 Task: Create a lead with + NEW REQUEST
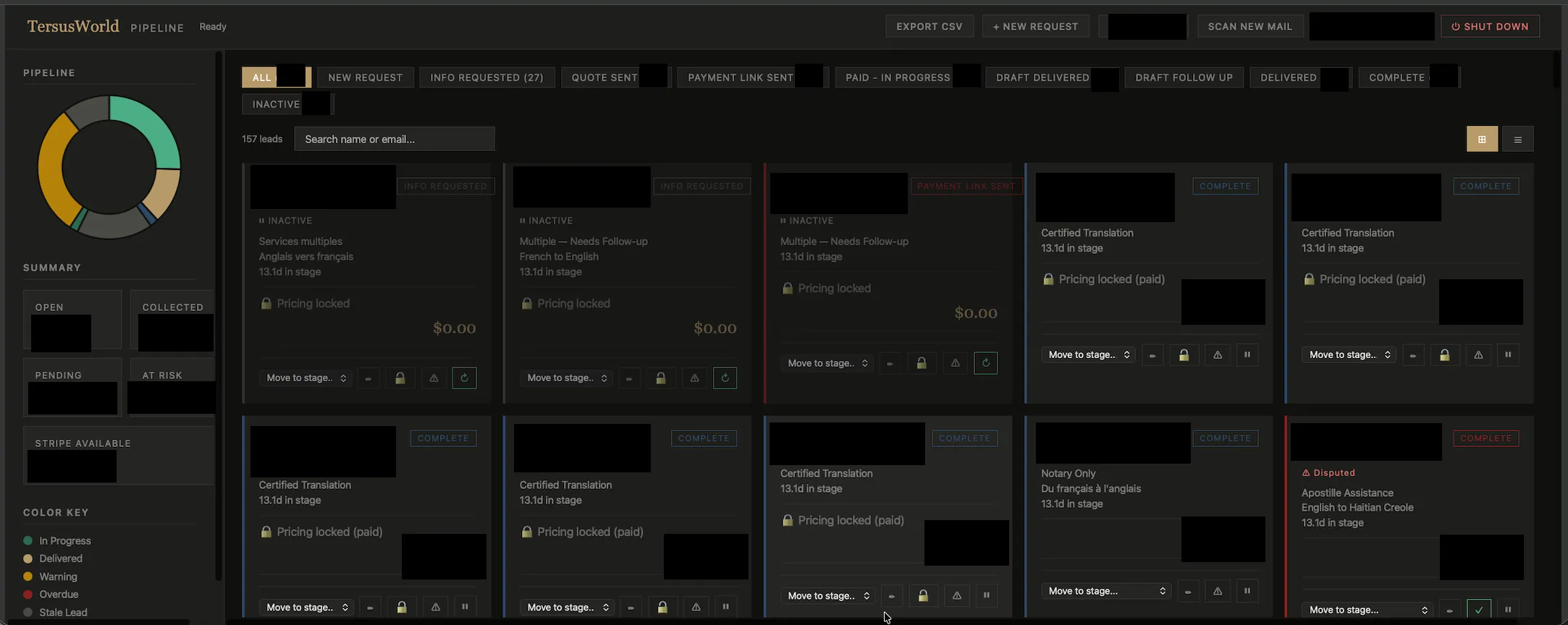click(1035, 27)
